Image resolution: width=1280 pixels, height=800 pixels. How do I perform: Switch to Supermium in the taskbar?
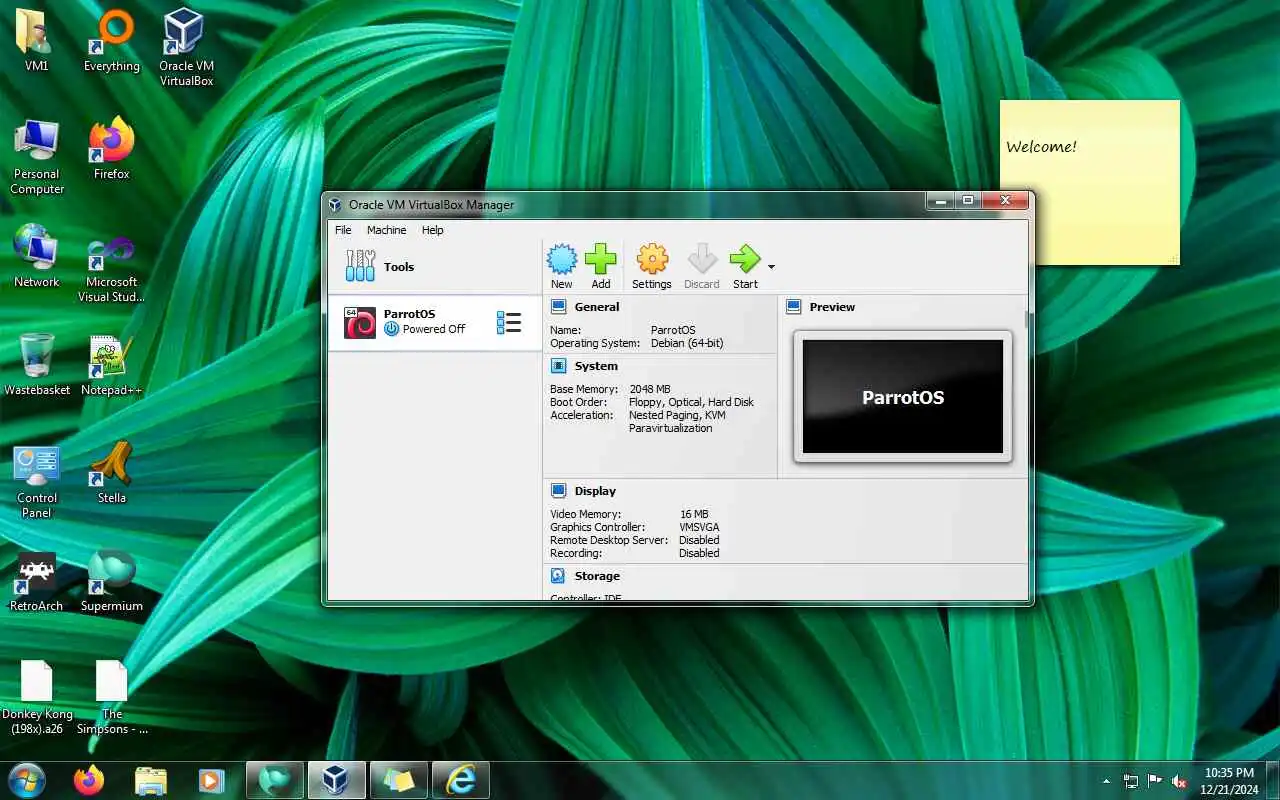(x=275, y=780)
